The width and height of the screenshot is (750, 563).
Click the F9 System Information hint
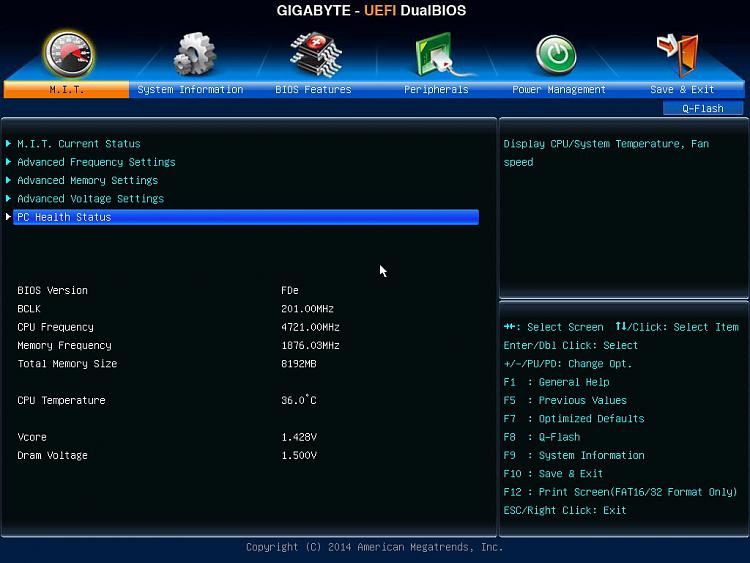click(574, 455)
